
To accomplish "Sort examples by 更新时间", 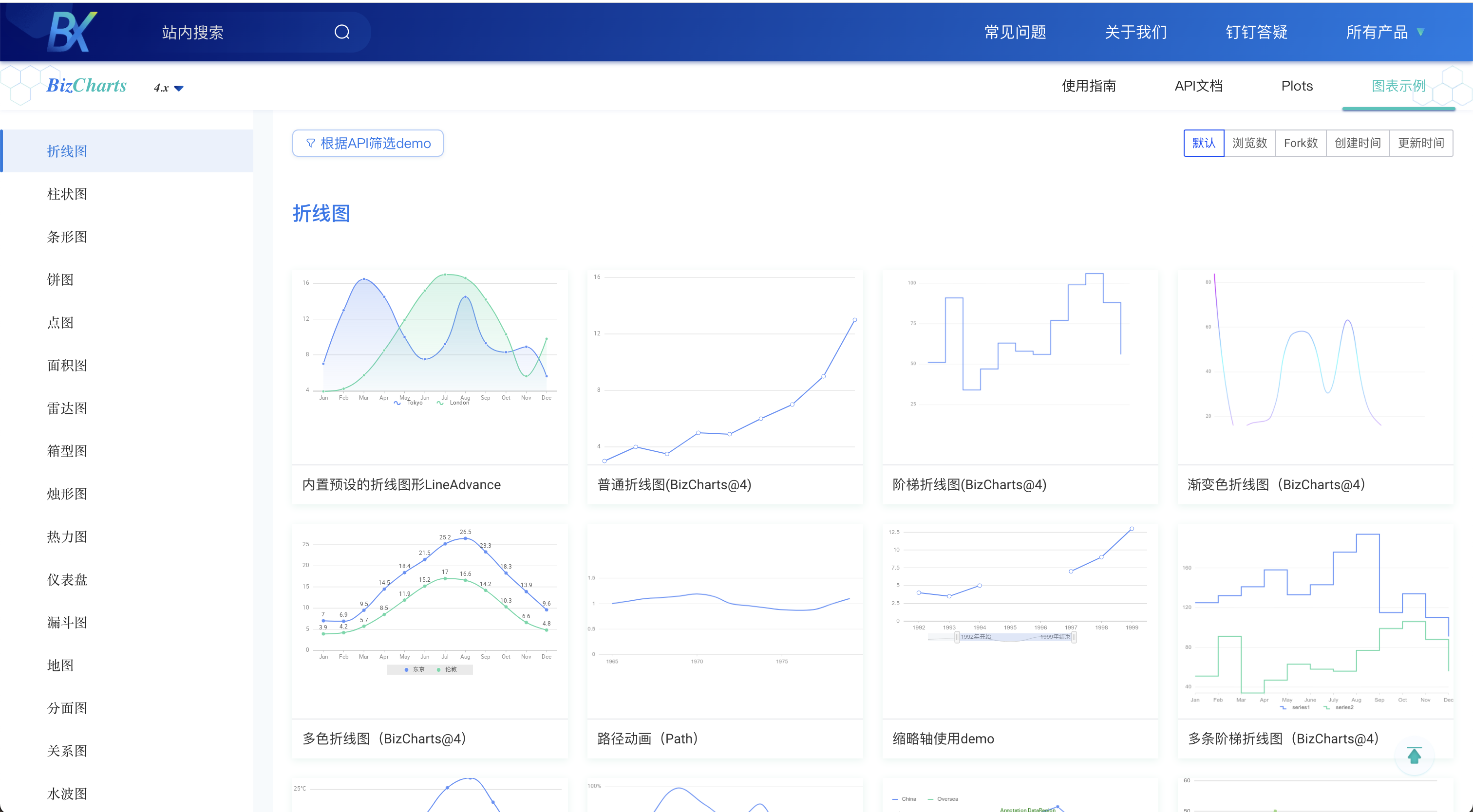I will (x=1421, y=143).
